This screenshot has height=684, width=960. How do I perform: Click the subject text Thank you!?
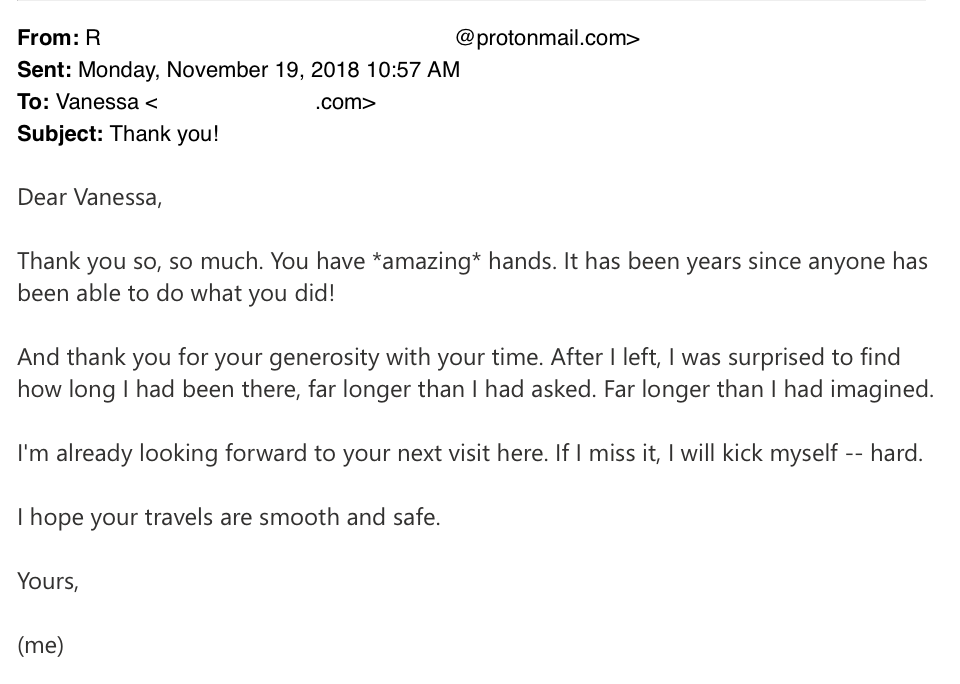164,133
